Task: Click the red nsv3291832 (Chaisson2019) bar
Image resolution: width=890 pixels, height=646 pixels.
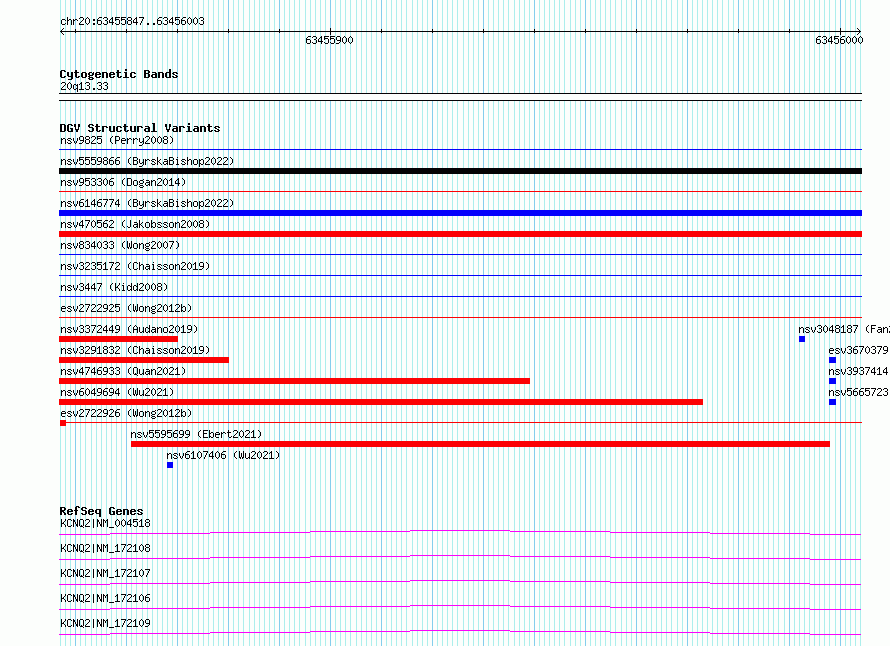Action: pos(144,360)
